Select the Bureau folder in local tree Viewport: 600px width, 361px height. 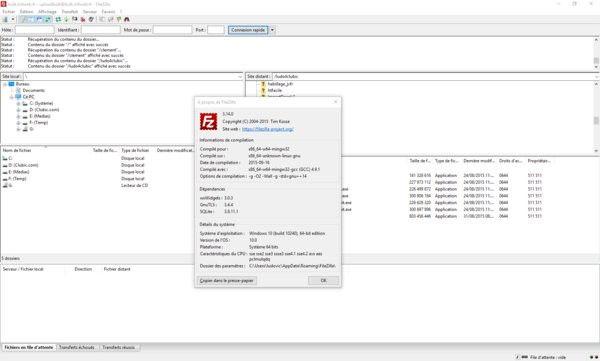[22, 84]
